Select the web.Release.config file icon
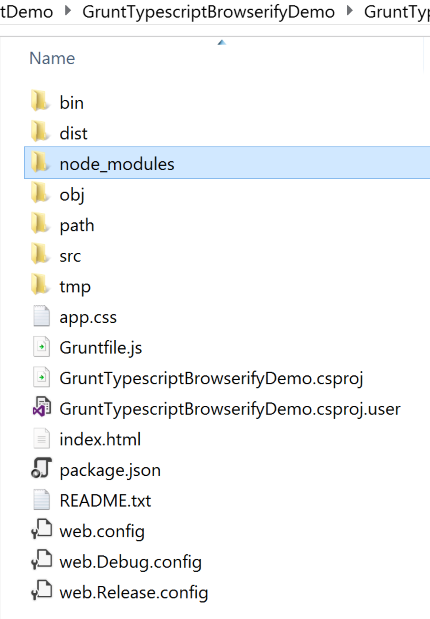The height and width of the screenshot is (619, 430). tap(41, 591)
